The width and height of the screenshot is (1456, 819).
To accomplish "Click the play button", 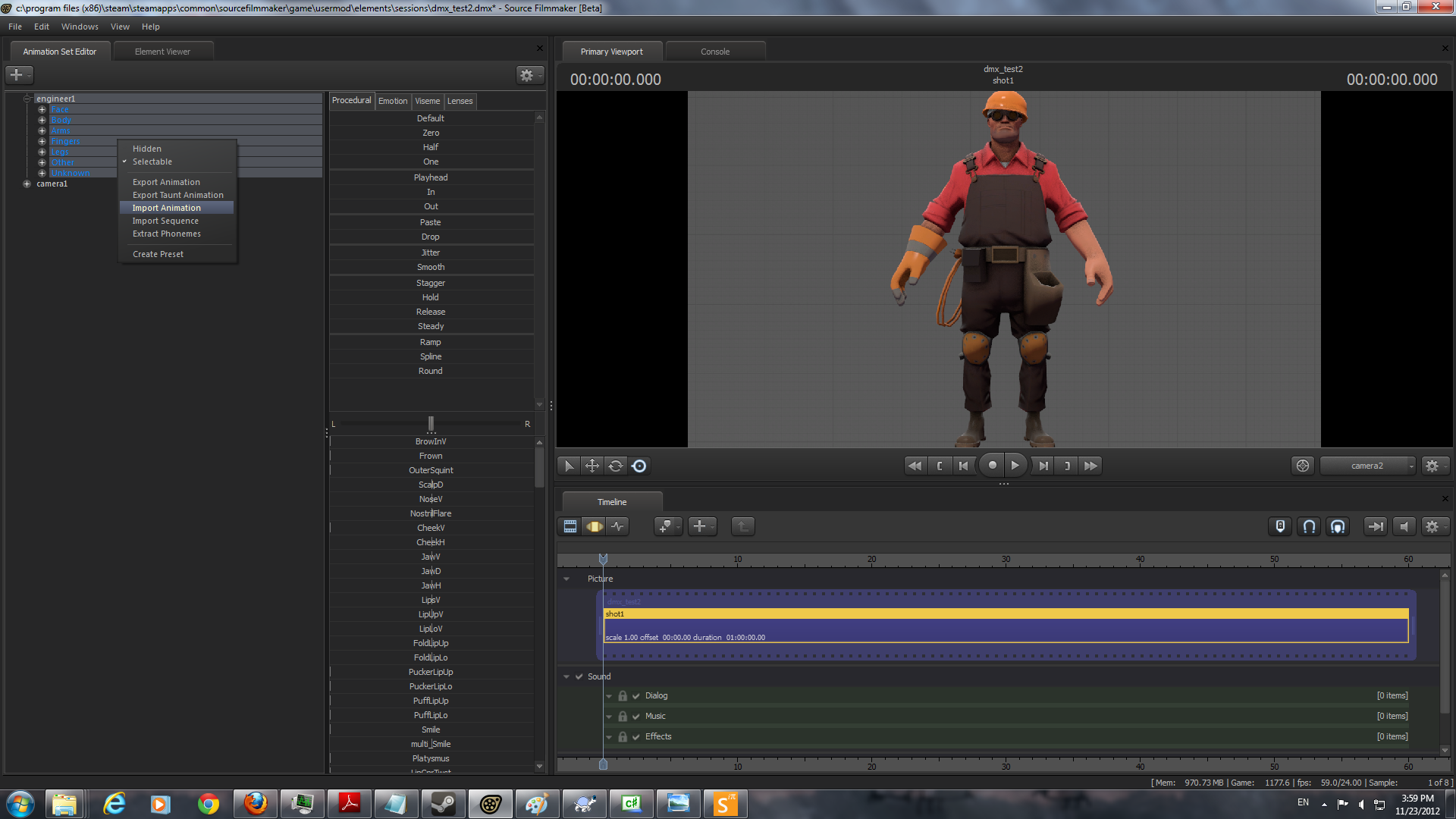I will coord(1015,466).
